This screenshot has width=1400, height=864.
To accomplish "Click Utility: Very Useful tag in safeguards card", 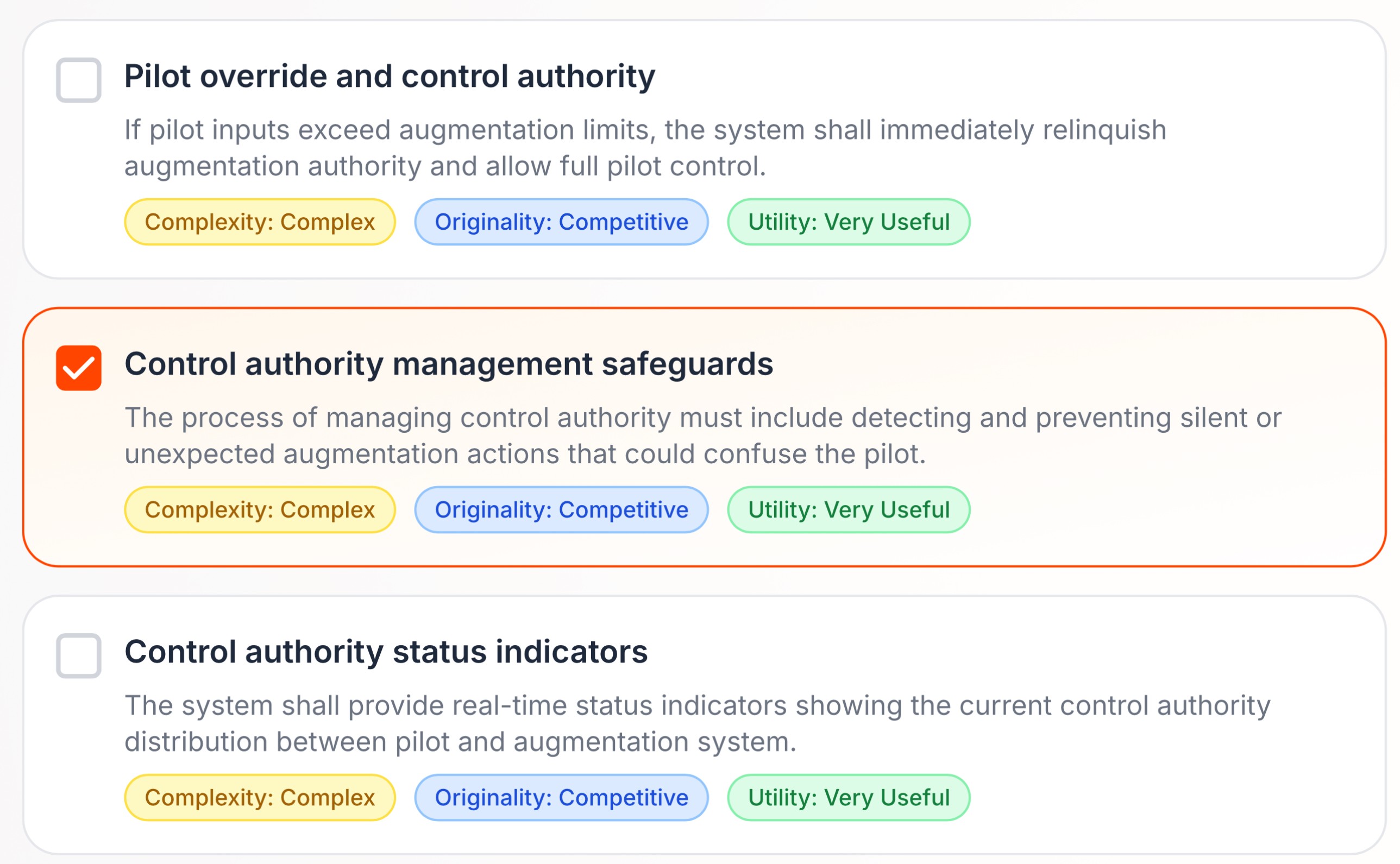I will click(x=849, y=510).
